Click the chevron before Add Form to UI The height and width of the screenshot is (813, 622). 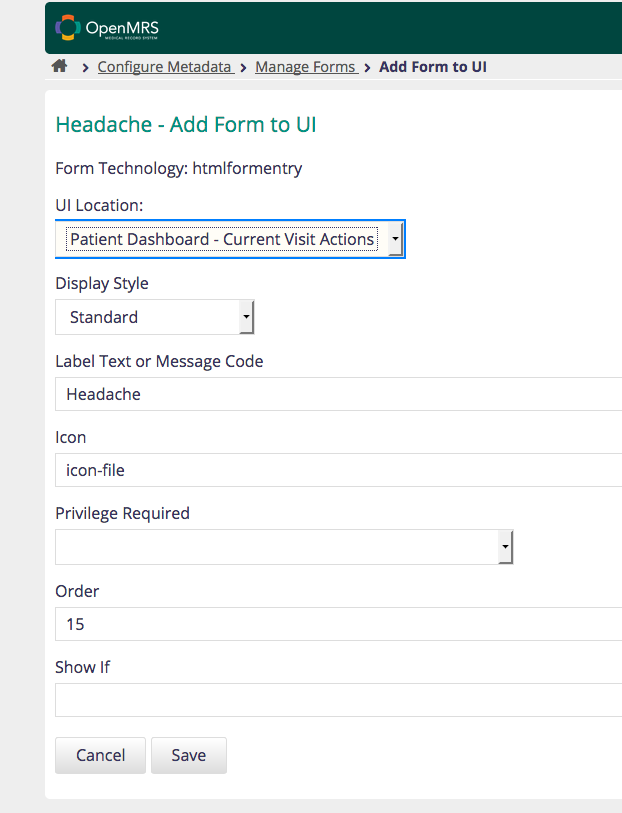pyautogui.click(x=368, y=68)
